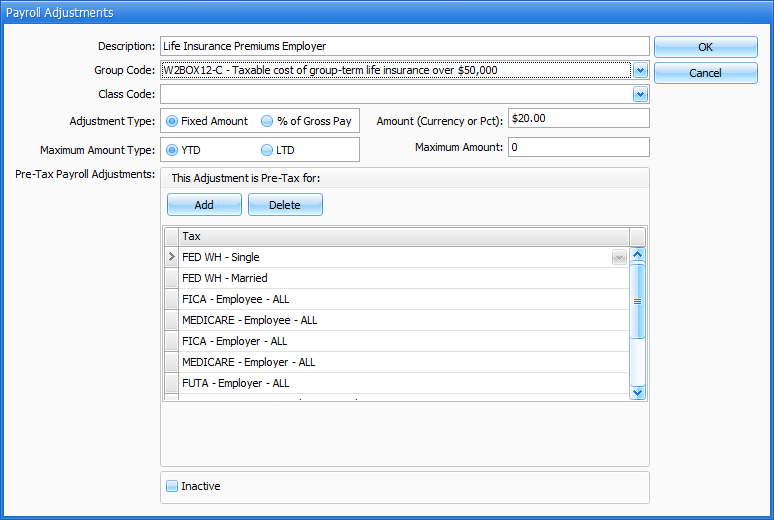Viewport: 774px width, 520px height.
Task: Select the Fixed Amount radio button
Action: click(172, 121)
